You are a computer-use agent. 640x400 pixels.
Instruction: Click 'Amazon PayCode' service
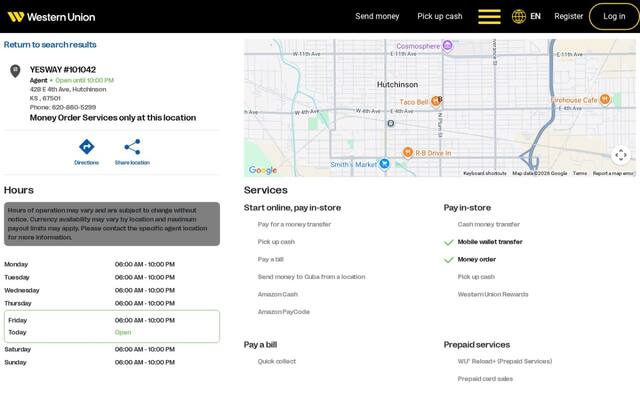[x=284, y=312]
